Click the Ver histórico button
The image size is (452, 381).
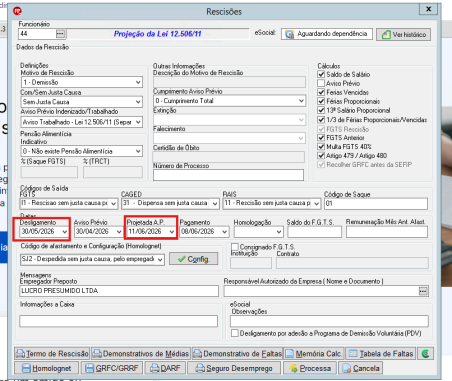click(403, 34)
